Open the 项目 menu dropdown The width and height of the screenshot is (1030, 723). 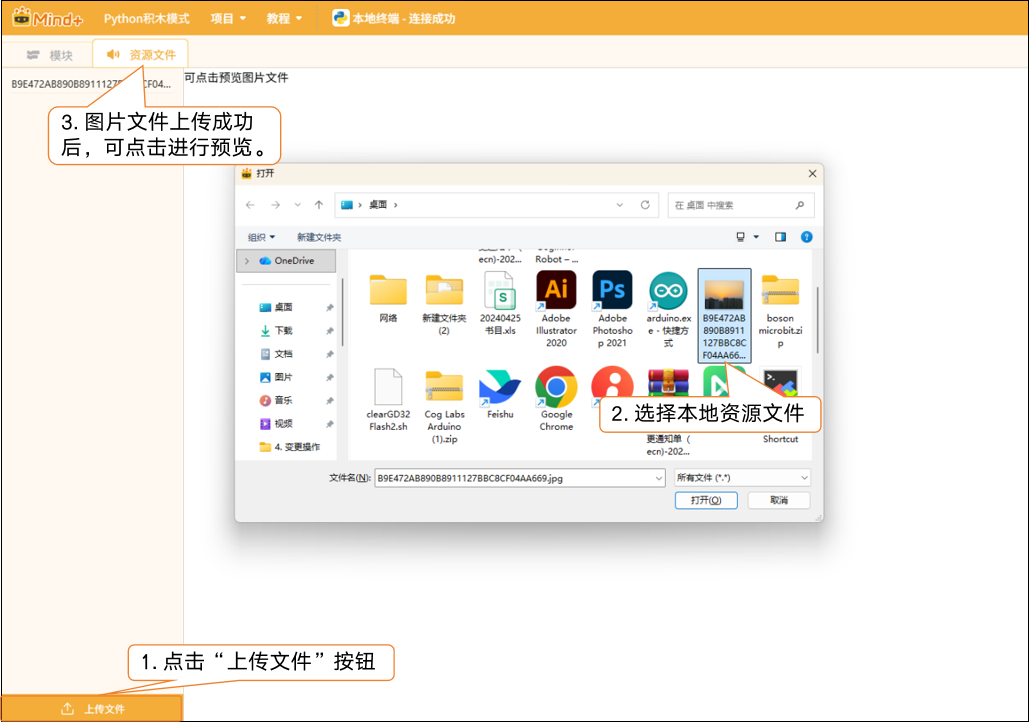click(228, 18)
